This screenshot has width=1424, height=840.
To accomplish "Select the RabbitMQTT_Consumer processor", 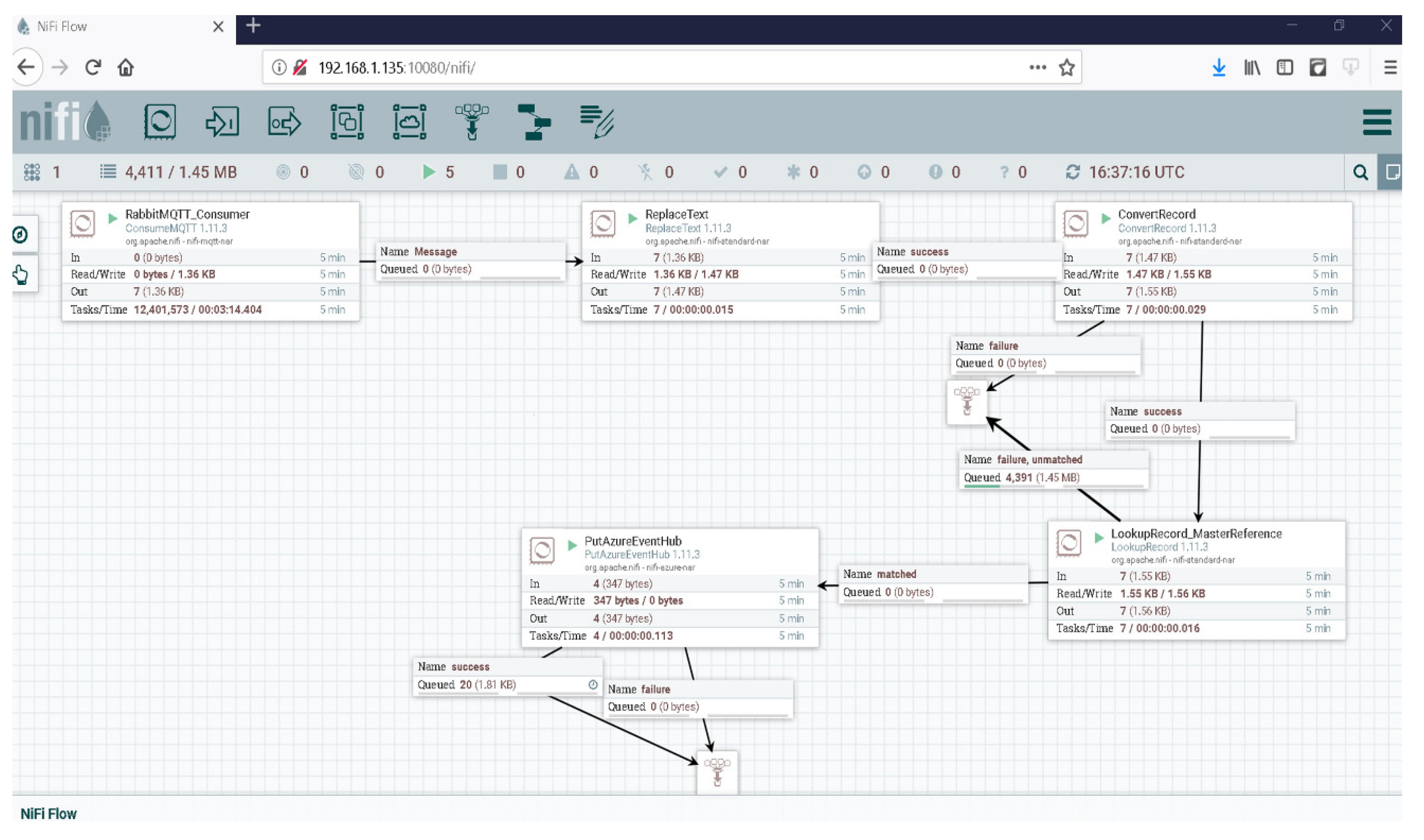I will coord(211,262).
